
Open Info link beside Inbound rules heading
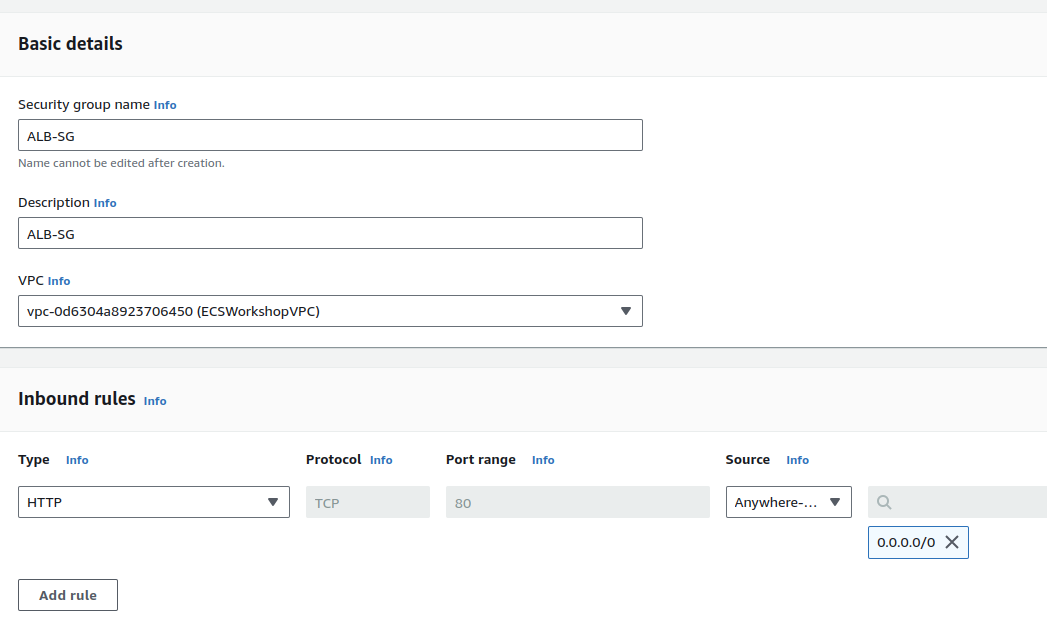click(155, 401)
